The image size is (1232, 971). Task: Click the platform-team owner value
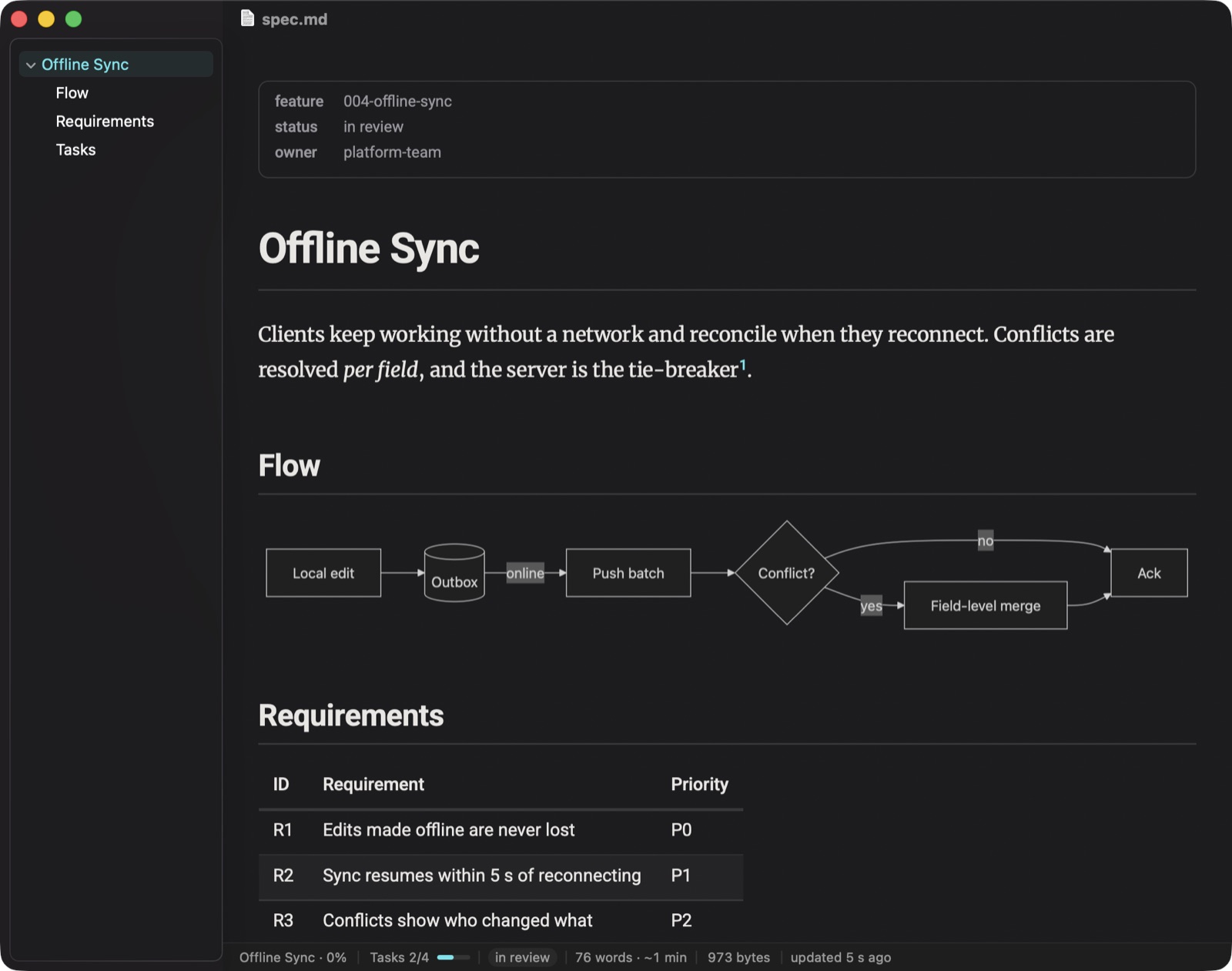coord(392,152)
